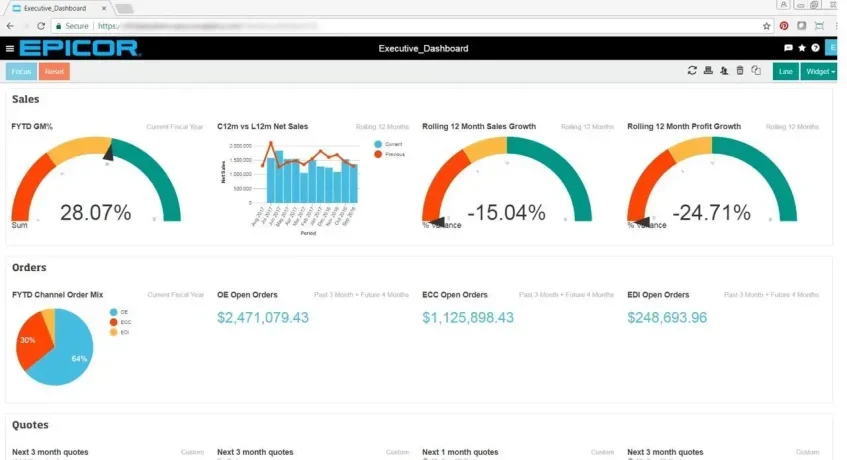The image size is (847, 460).
Task: Click the Sales section heading
Action: (25, 99)
